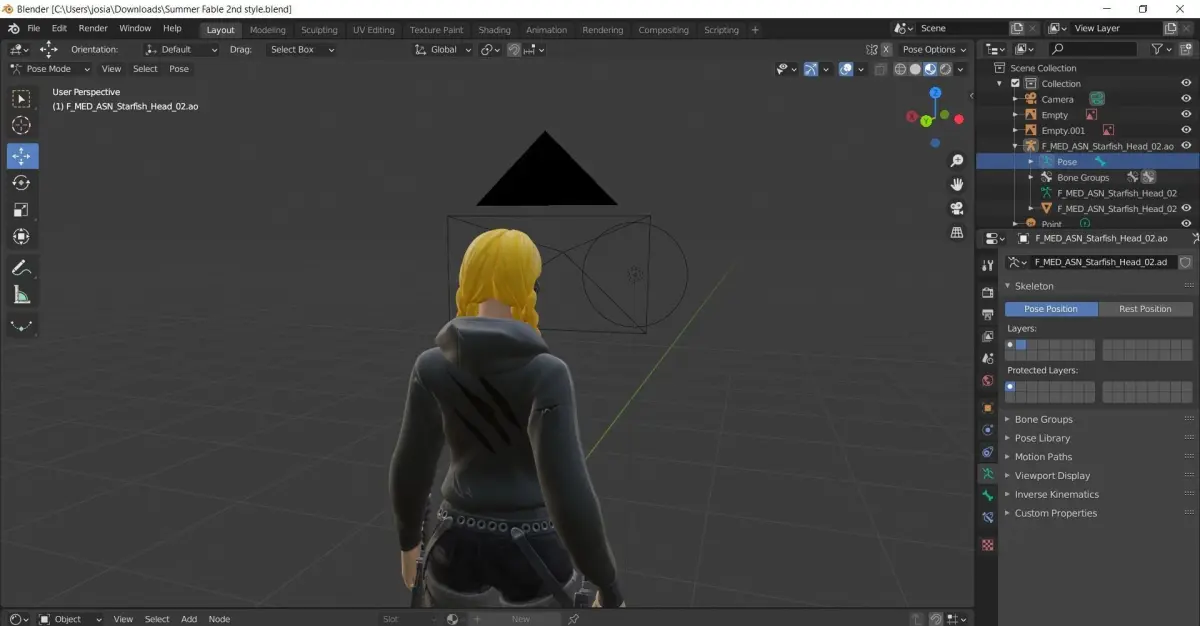Screen dimensions: 1200x626
Task: Switch to rendered viewport shading
Action: coord(945,69)
